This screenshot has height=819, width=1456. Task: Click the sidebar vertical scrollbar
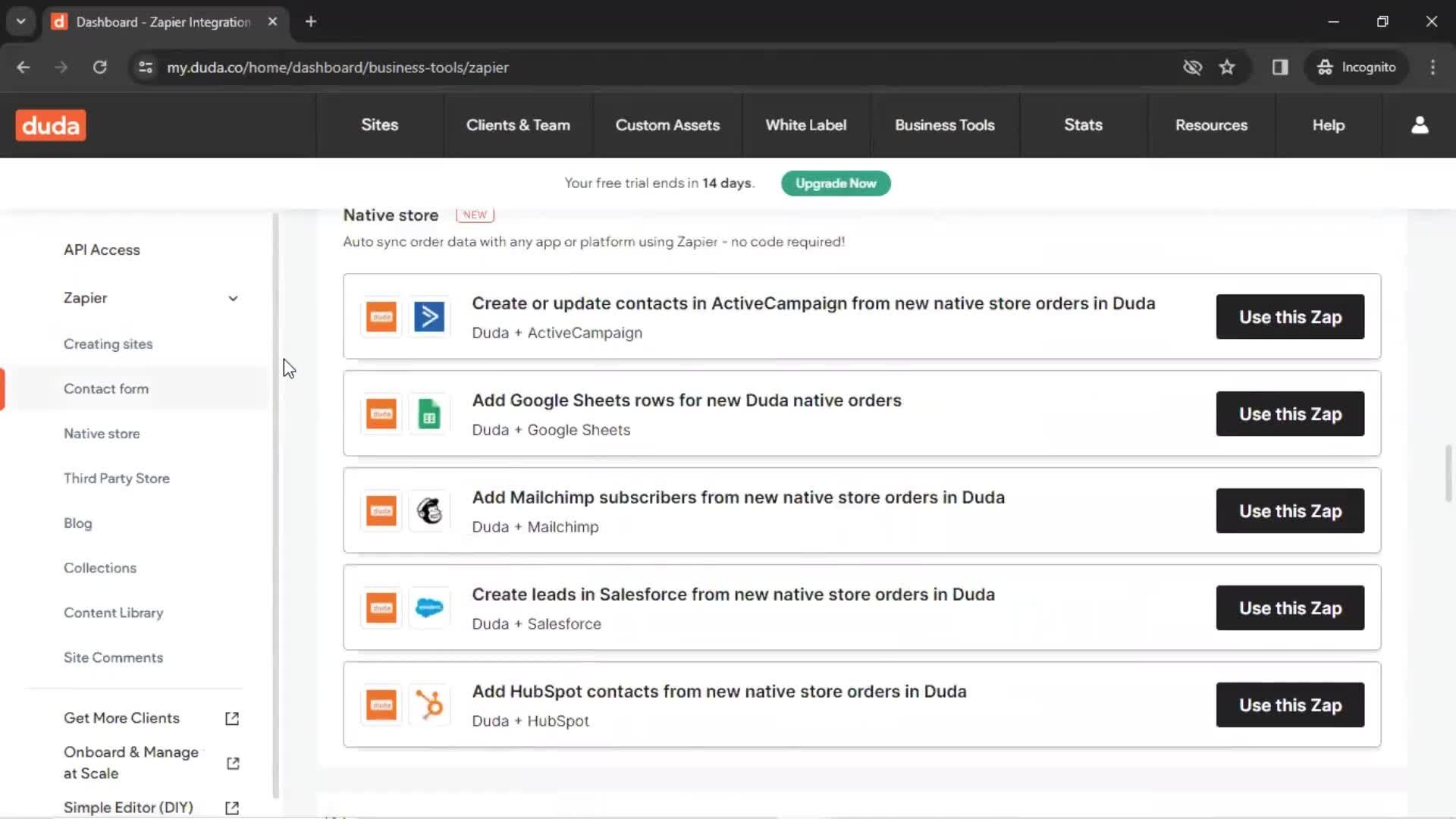275,505
